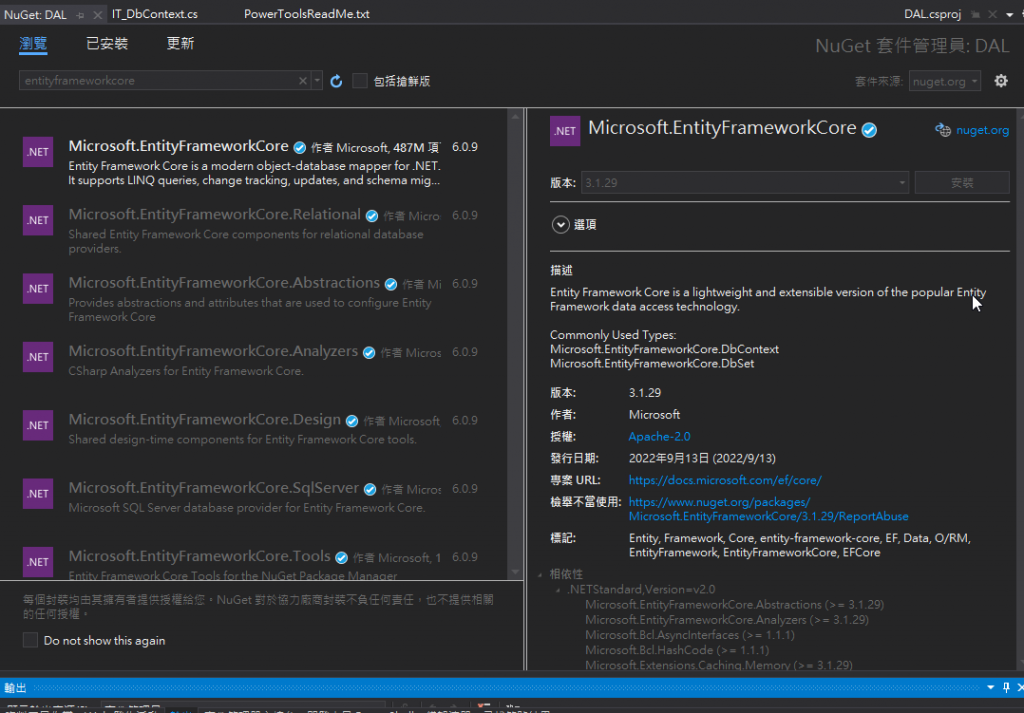
Task: Click Microsoft.Bcl.HashCode dependency entry
Action: [677, 650]
